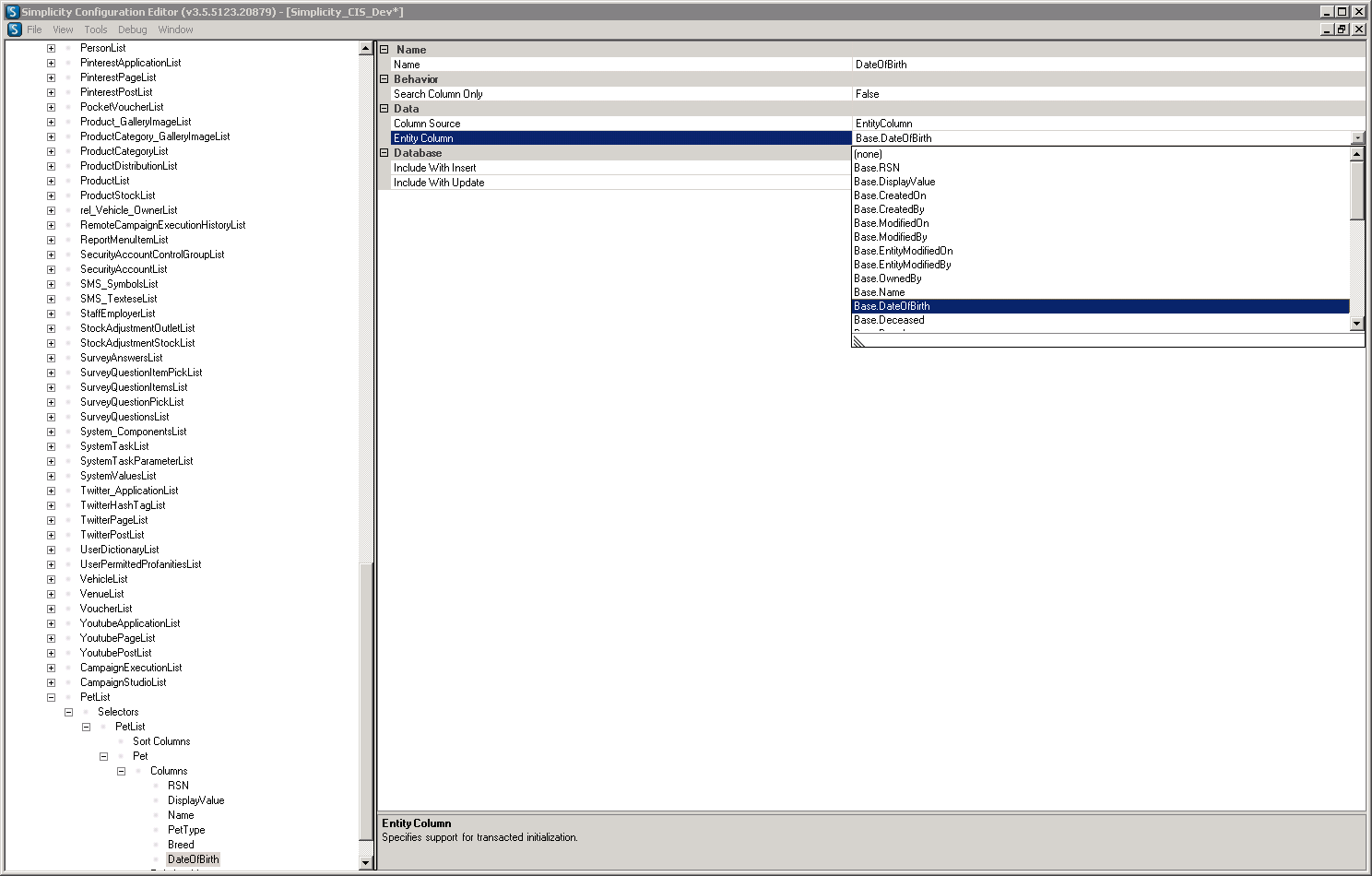Choose Base.ModifiedBy in the dropdown list
This screenshot has width=1372, height=876.
1101,237
